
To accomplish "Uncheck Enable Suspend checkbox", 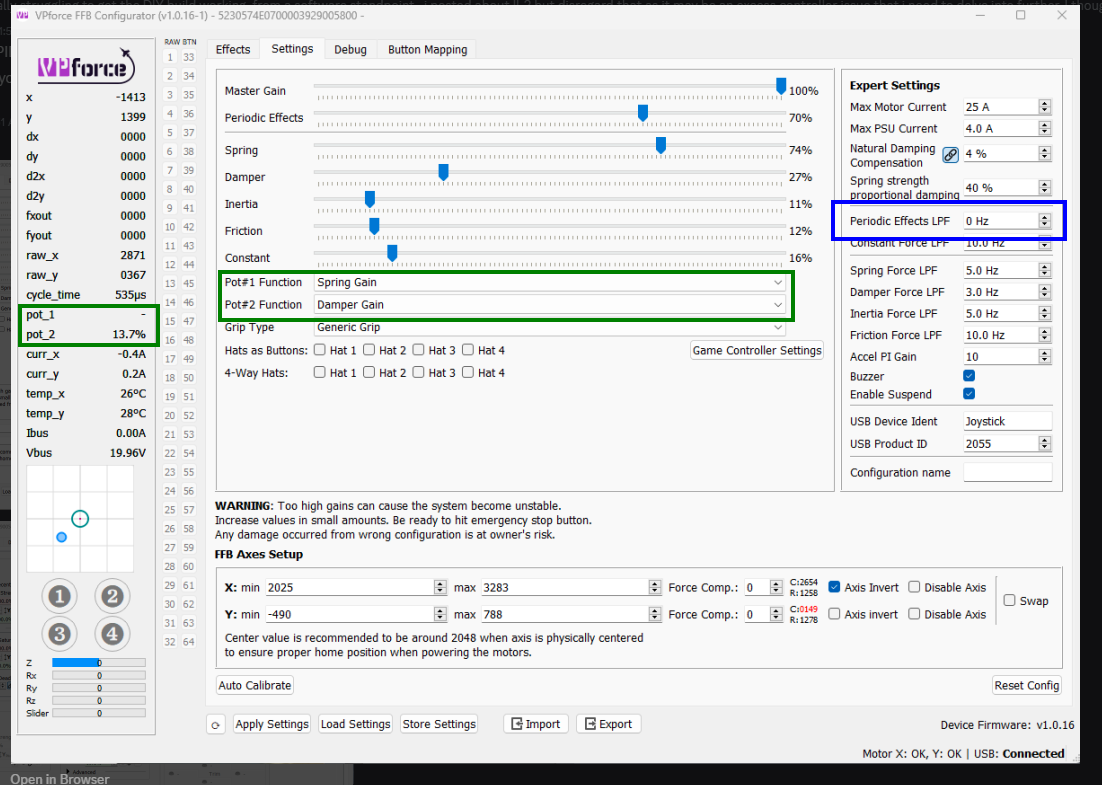I will (x=969, y=394).
